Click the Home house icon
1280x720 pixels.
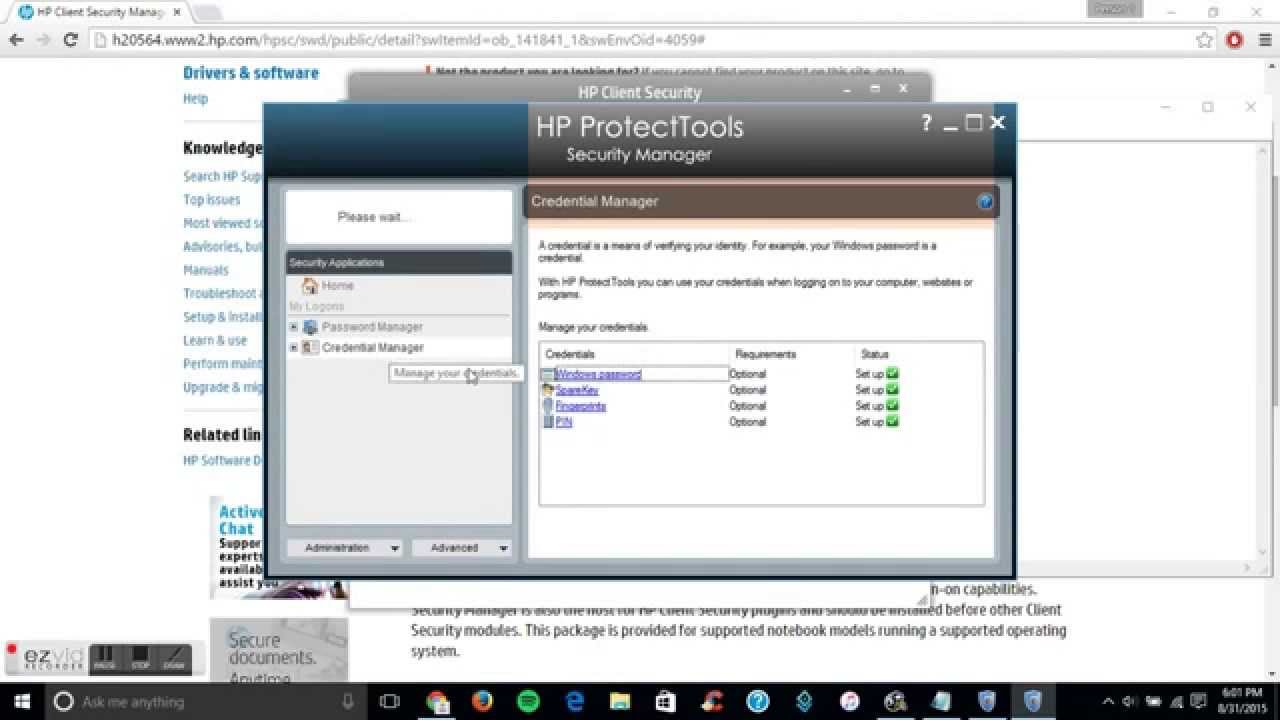[310, 286]
